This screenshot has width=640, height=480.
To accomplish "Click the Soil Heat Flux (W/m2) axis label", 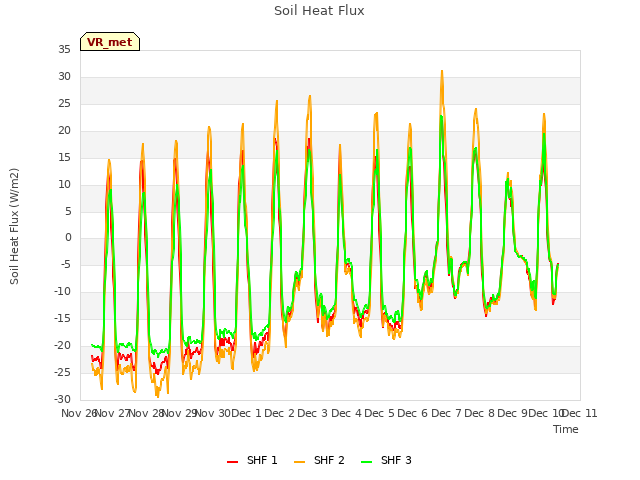I will [x=14, y=226].
